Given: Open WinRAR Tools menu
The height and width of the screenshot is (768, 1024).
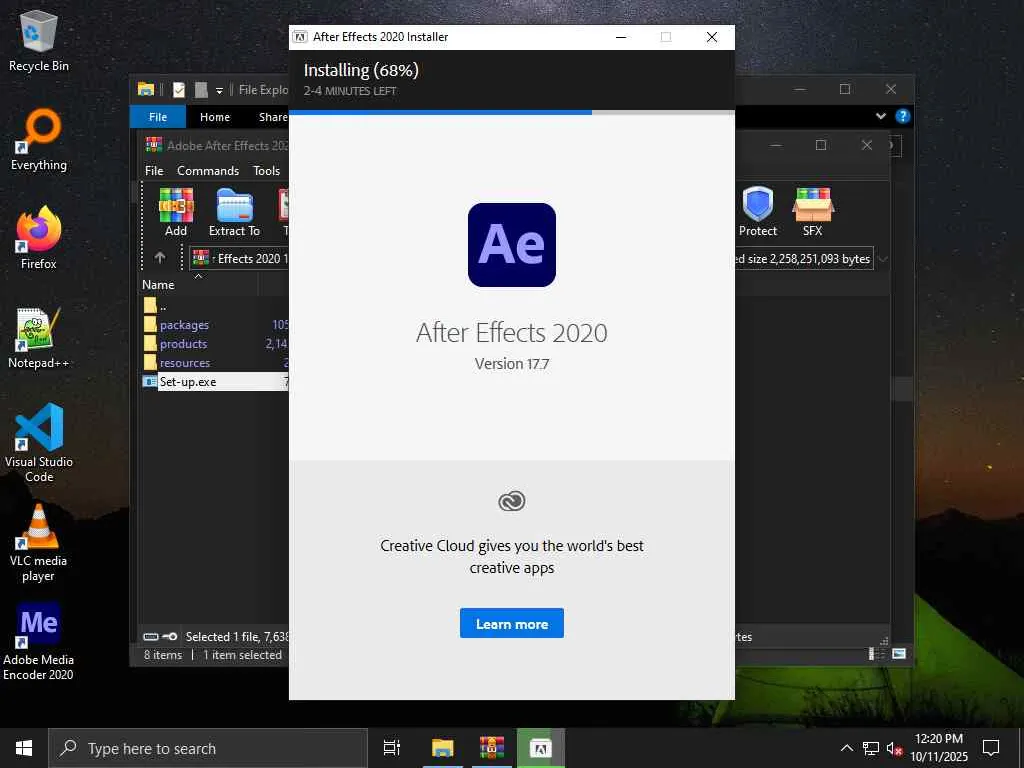Looking at the screenshot, I should point(266,170).
